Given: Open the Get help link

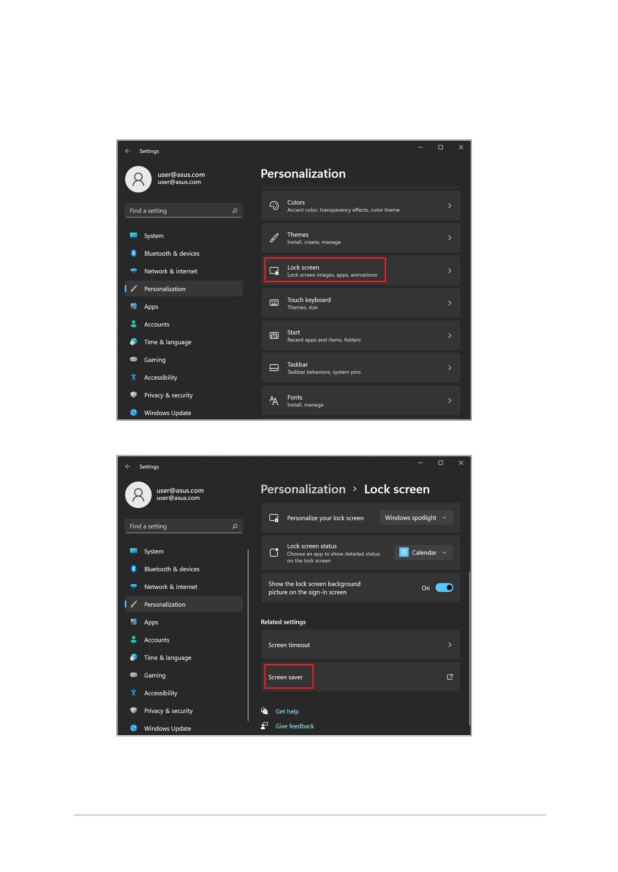Looking at the screenshot, I should (x=287, y=711).
